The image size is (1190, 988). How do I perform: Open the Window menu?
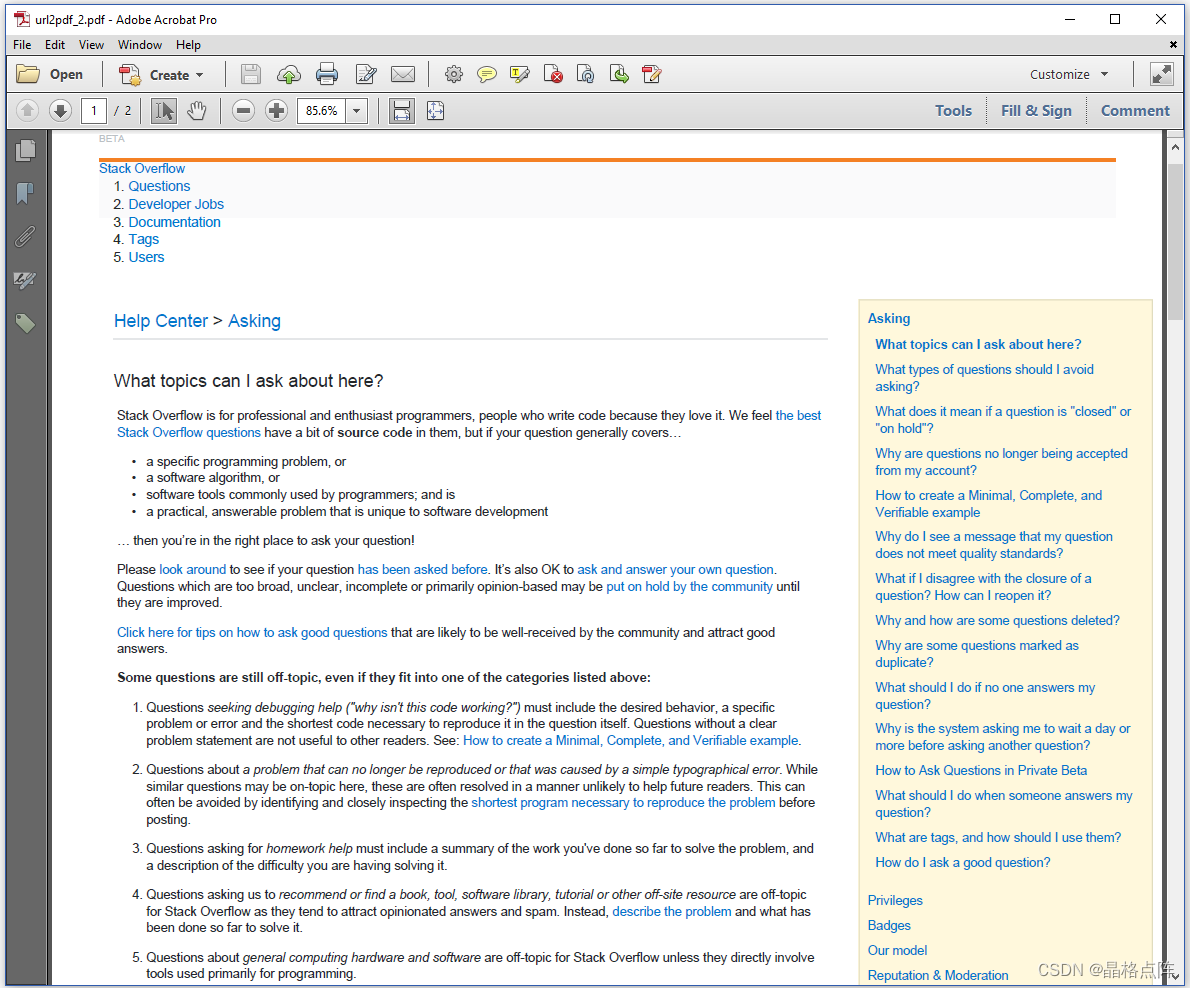tap(140, 45)
